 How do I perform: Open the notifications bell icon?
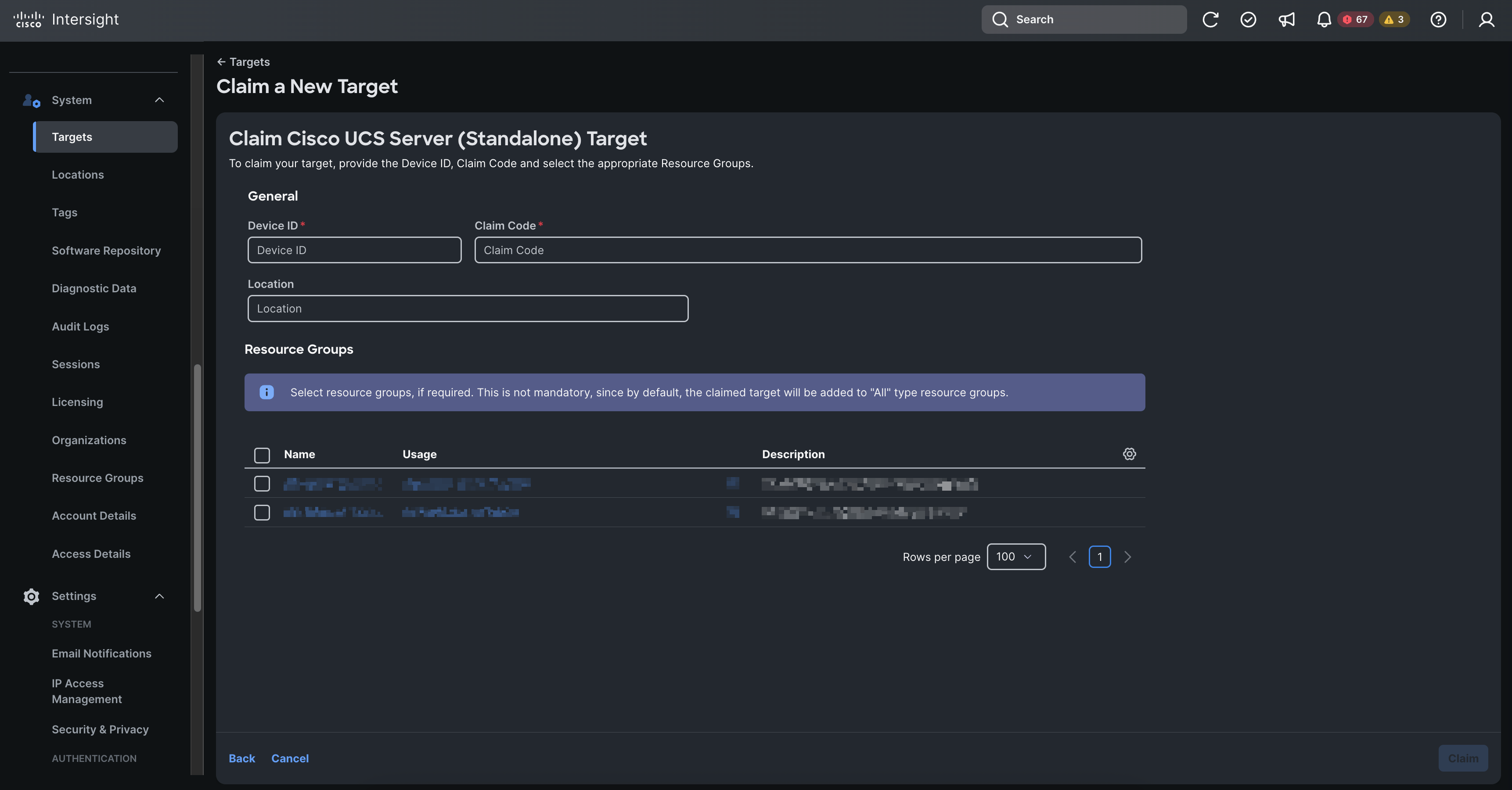(1324, 19)
